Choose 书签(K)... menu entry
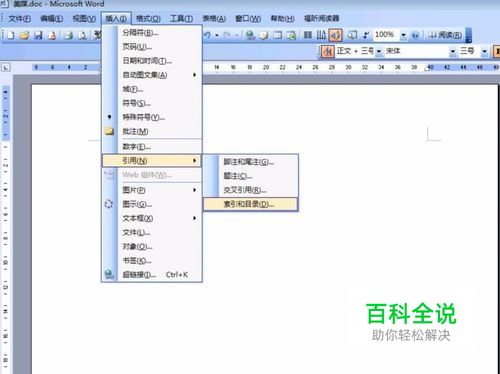Screen dimensions: 500x374 point(152,261)
